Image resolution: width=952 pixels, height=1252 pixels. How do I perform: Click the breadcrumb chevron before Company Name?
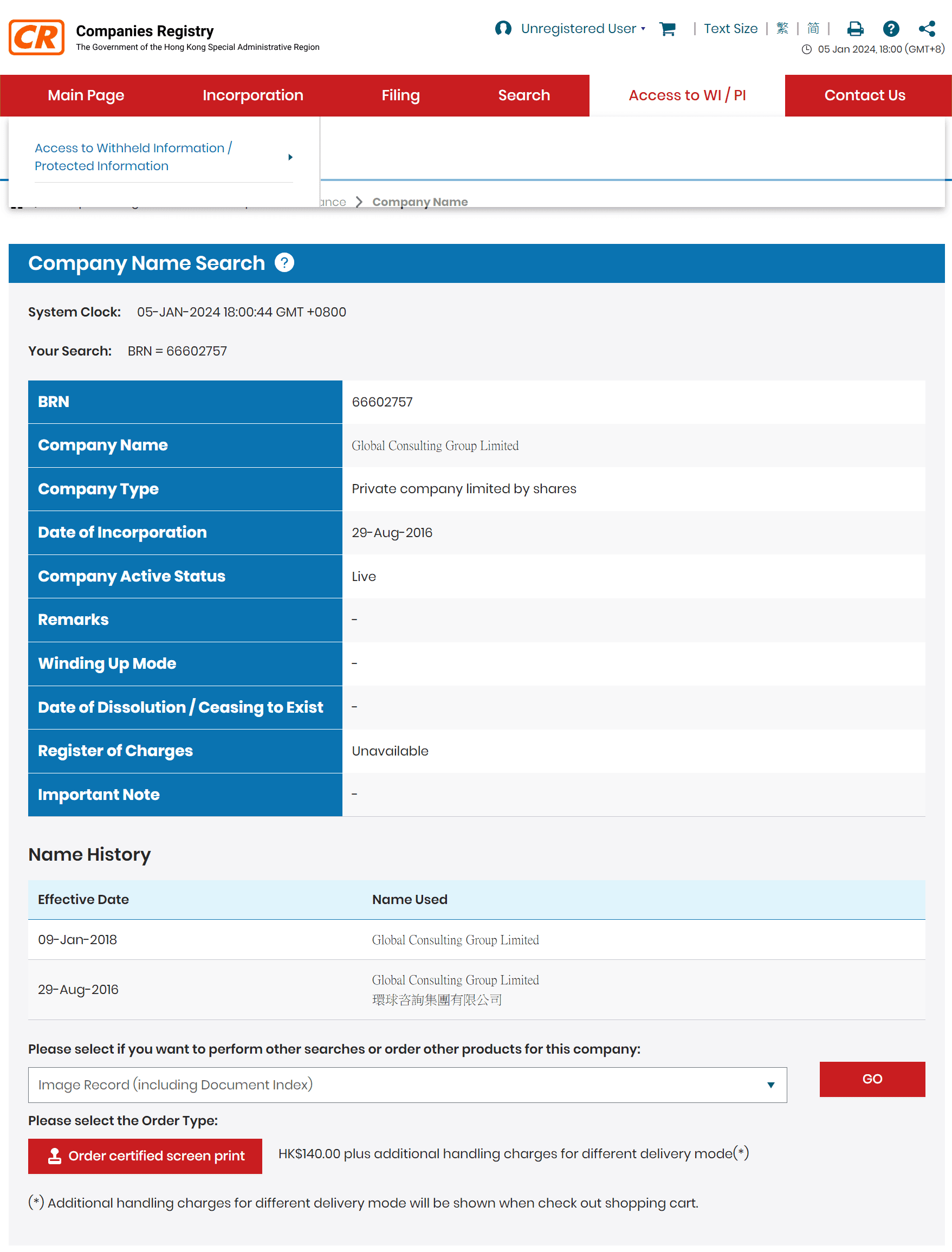click(x=359, y=202)
